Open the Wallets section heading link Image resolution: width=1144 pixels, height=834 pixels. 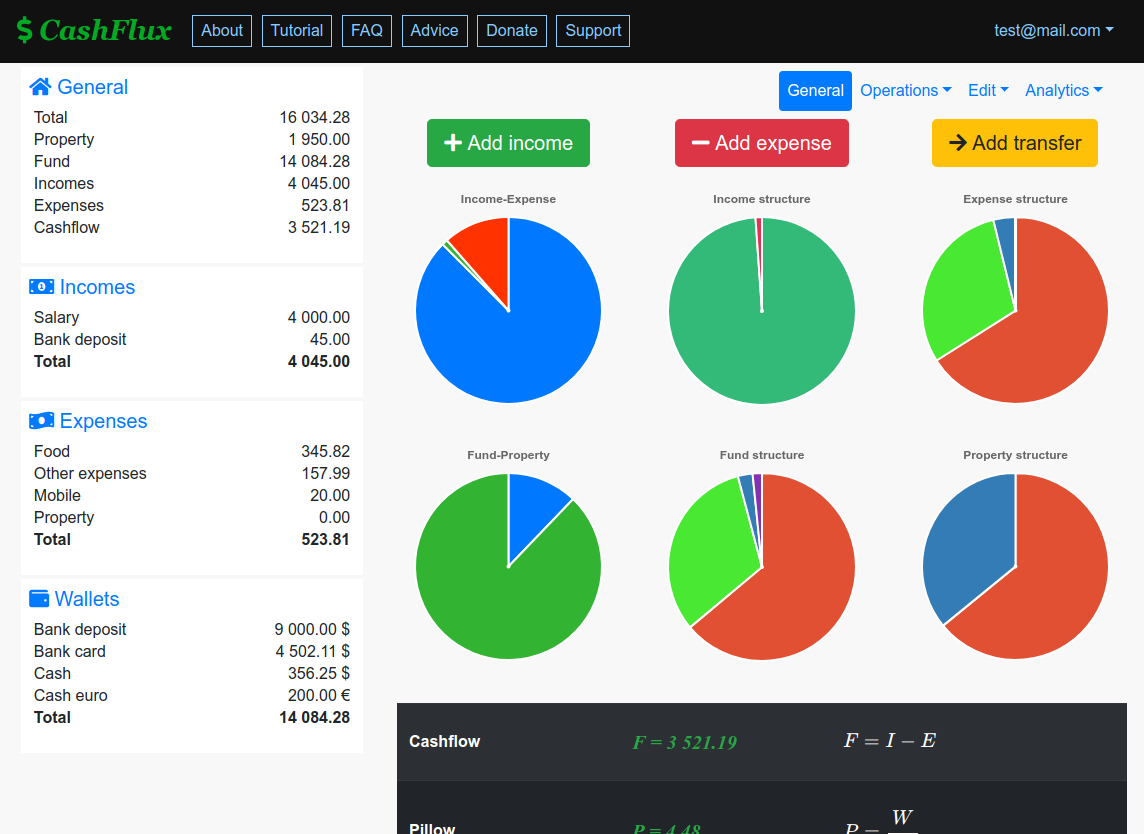coord(87,599)
